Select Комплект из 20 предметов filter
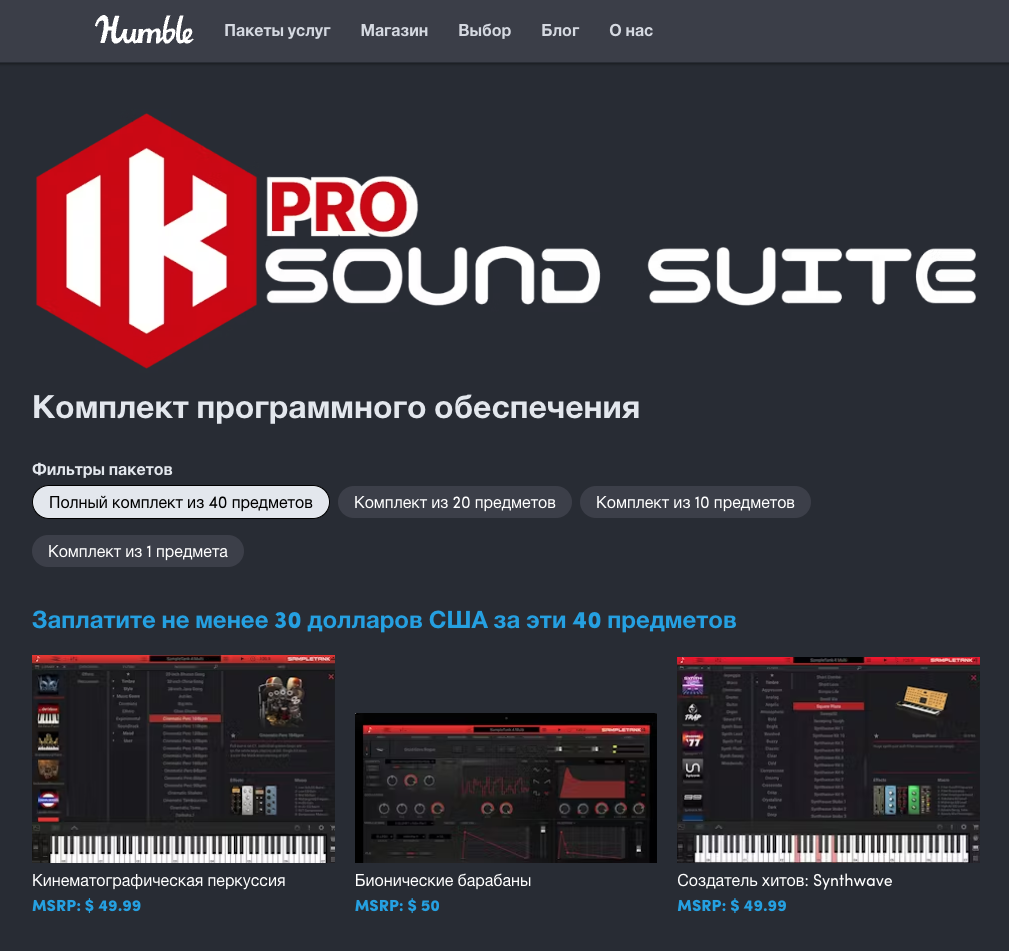This screenshot has height=951, width=1009. (455, 502)
